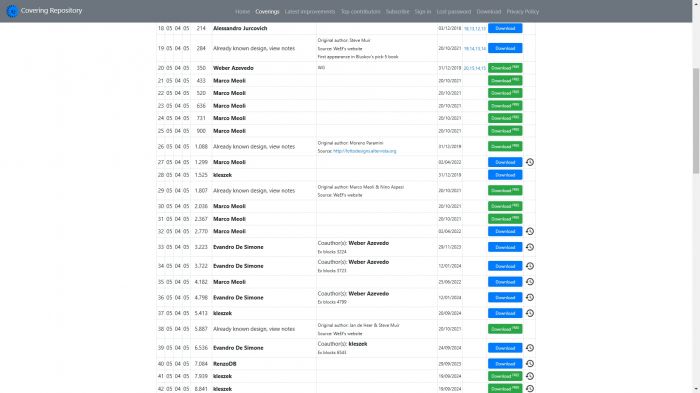Open the source website link in row 26
Viewport: 700px width, 393px height.
click(364, 151)
